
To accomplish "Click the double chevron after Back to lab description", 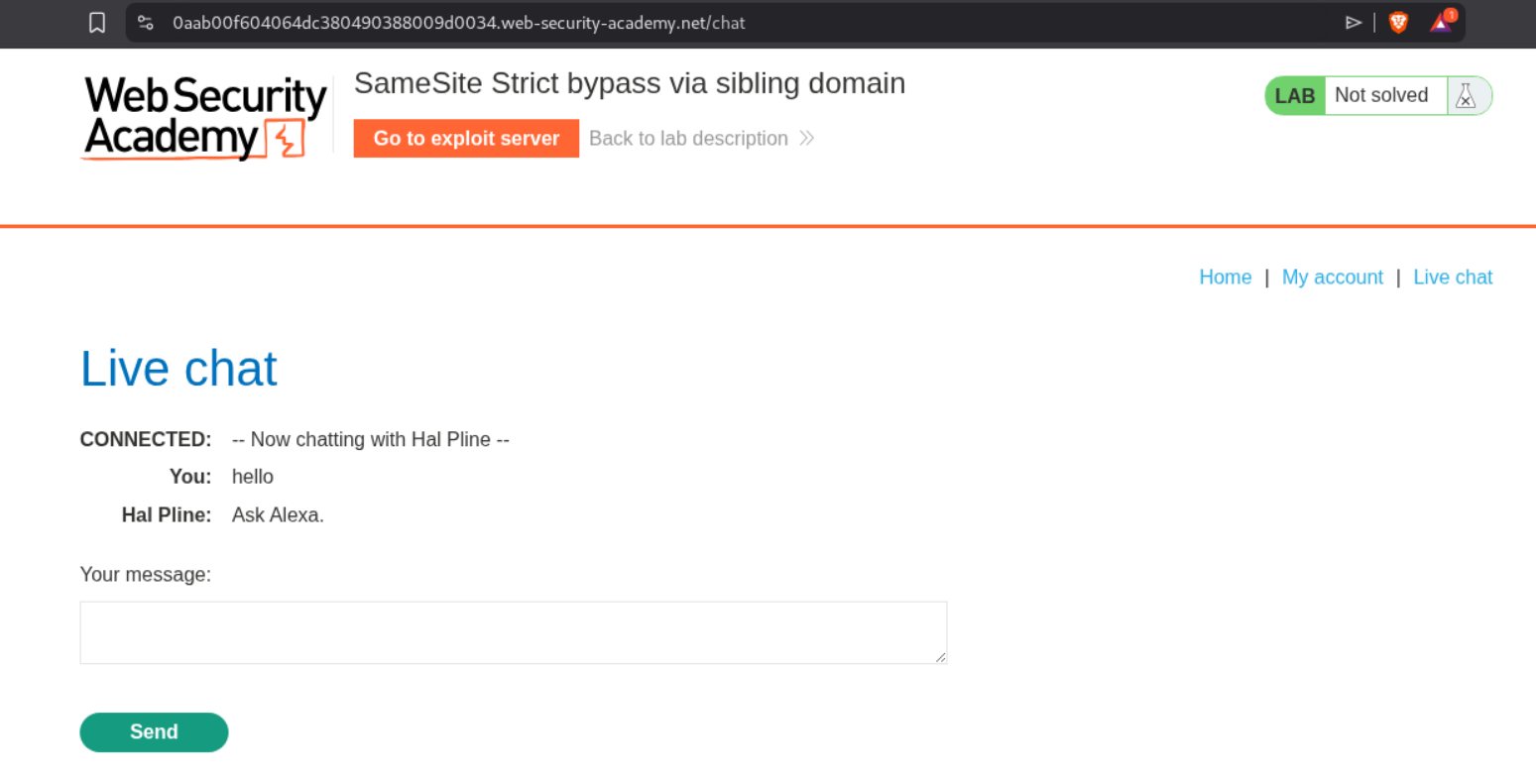I will 807,139.
